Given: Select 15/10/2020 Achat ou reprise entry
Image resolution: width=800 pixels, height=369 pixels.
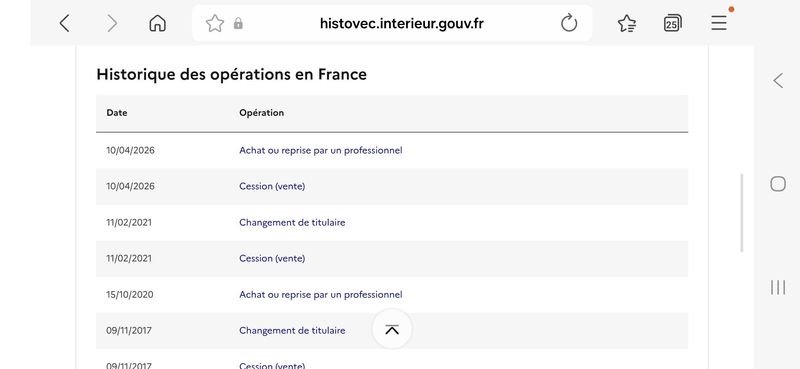Looking at the screenshot, I should click(x=392, y=294).
